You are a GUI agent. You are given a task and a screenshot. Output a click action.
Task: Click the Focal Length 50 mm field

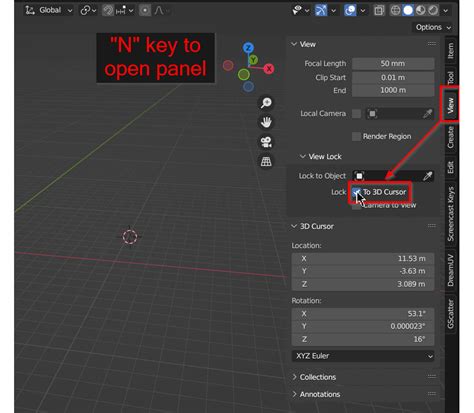393,64
